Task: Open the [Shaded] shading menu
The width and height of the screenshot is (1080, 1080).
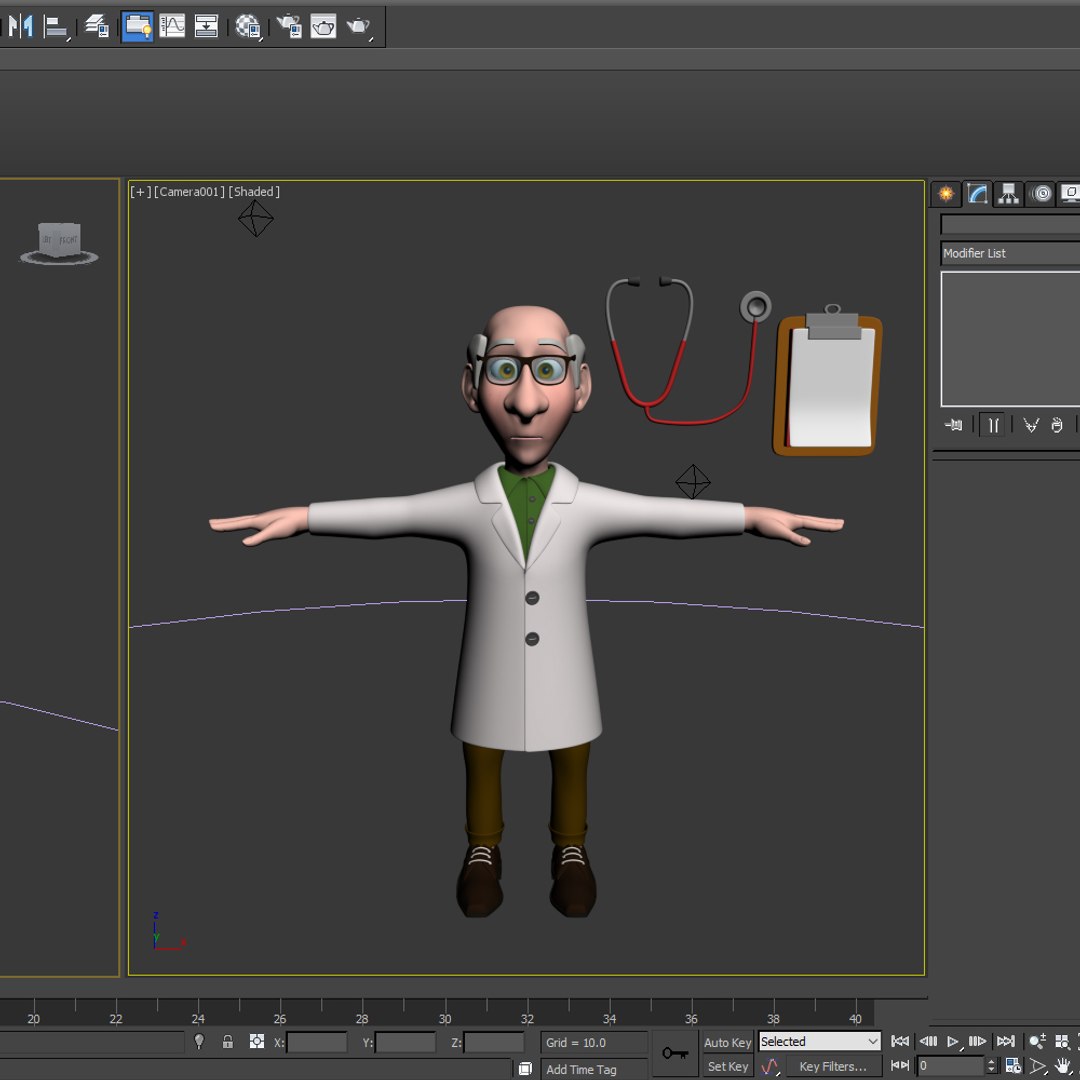Action: [x=254, y=191]
